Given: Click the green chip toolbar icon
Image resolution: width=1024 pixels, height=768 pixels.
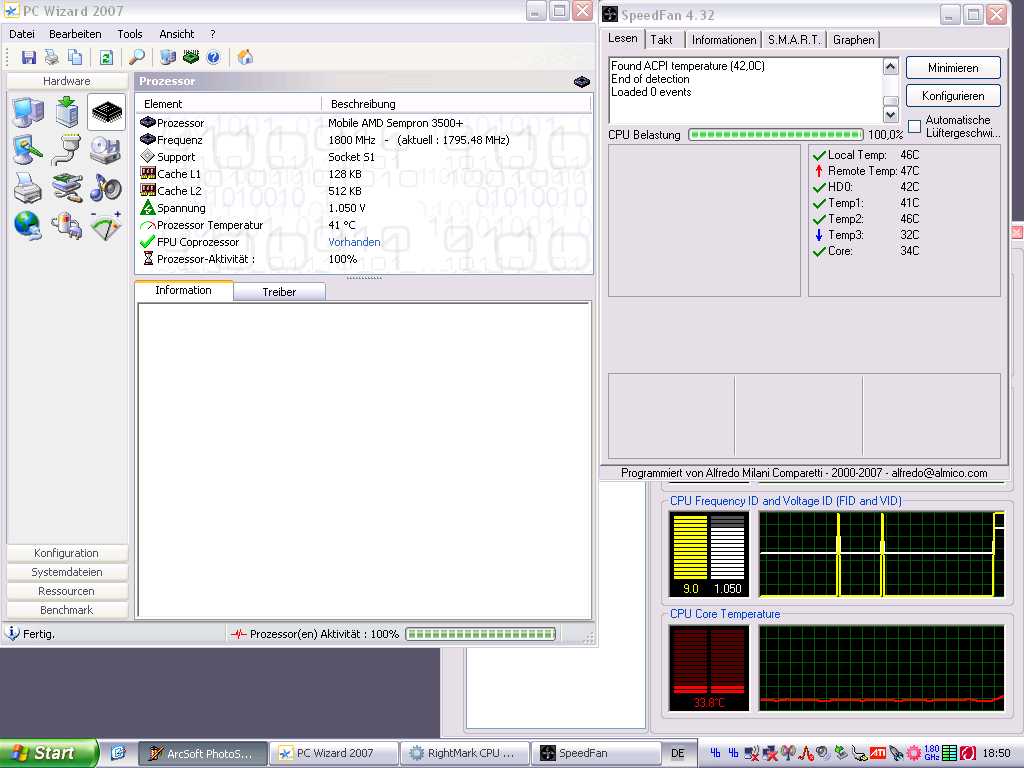Looking at the screenshot, I should tap(191, 57).
